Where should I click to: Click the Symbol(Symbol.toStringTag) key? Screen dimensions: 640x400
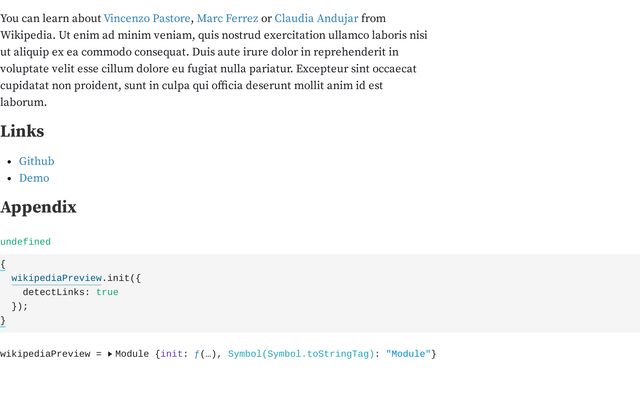coord(300,354)
